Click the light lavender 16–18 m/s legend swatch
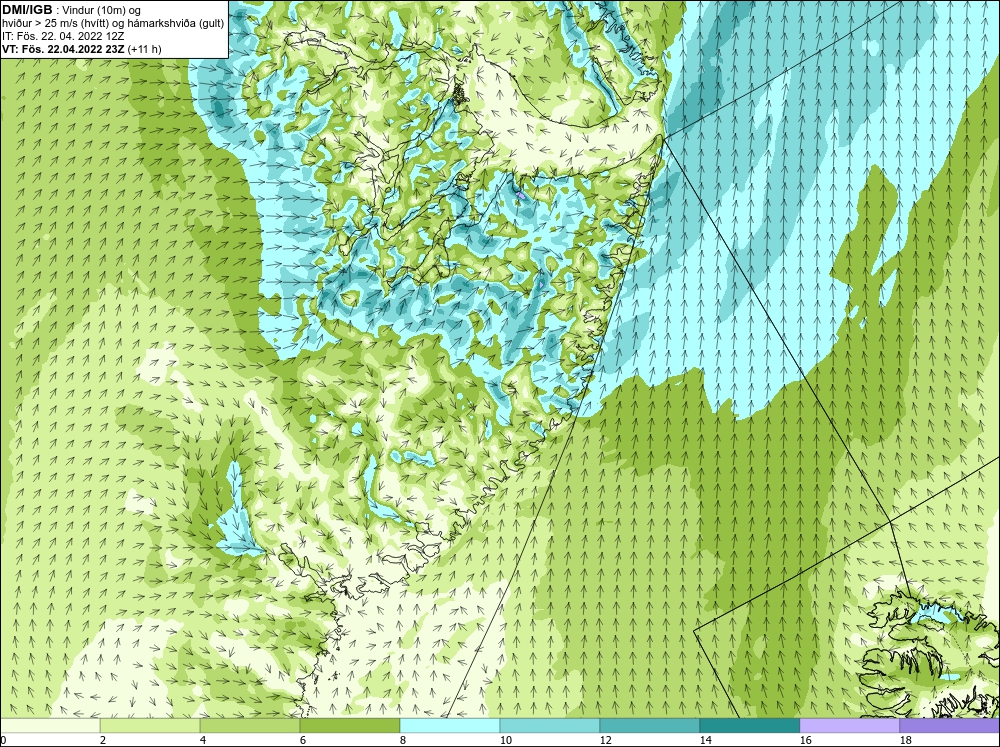The width and height of the screenshot is (1000, 747). pyautogui.click(x=849, y=726)
